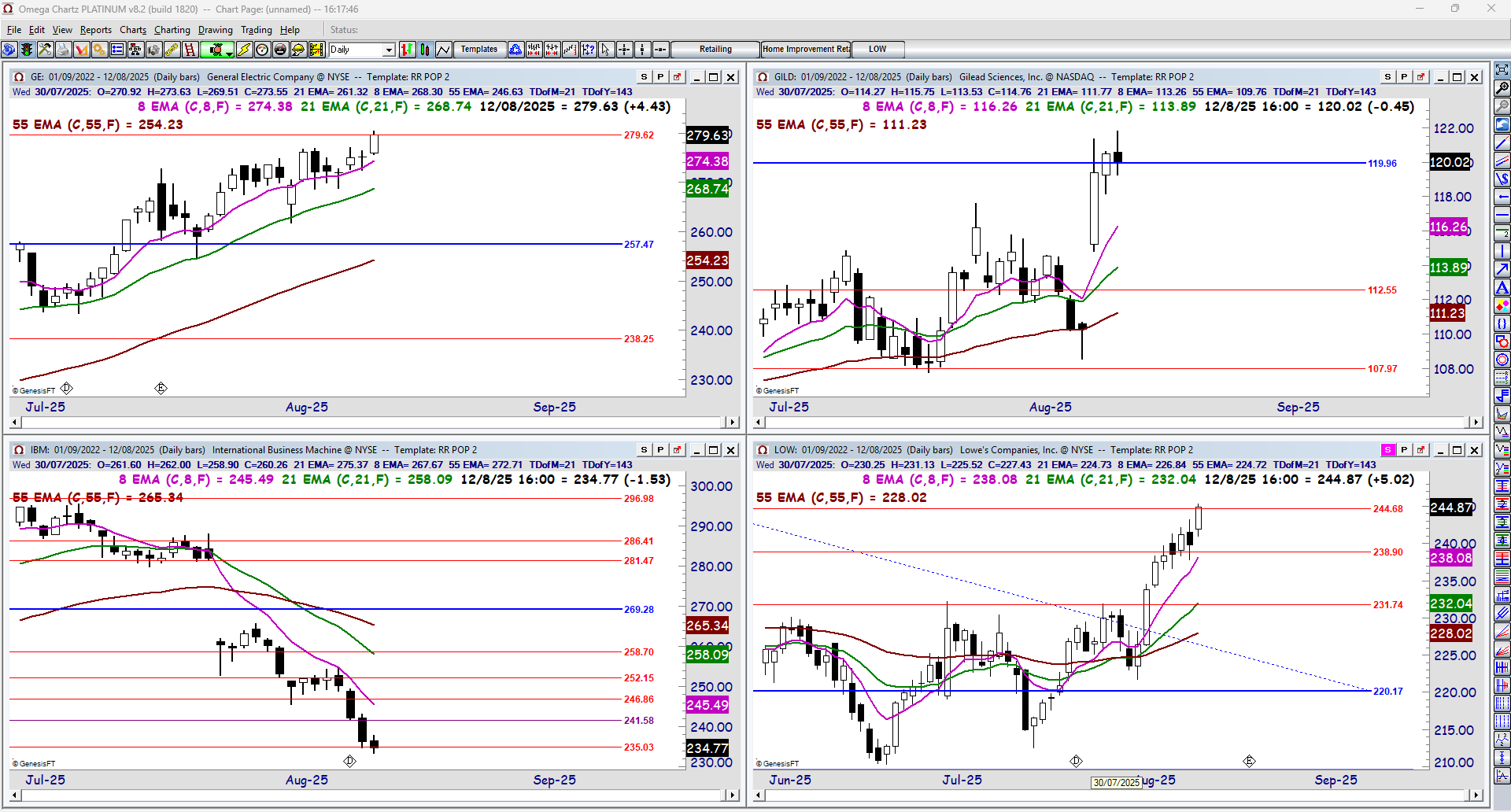Open the View menu

point(62,30)
